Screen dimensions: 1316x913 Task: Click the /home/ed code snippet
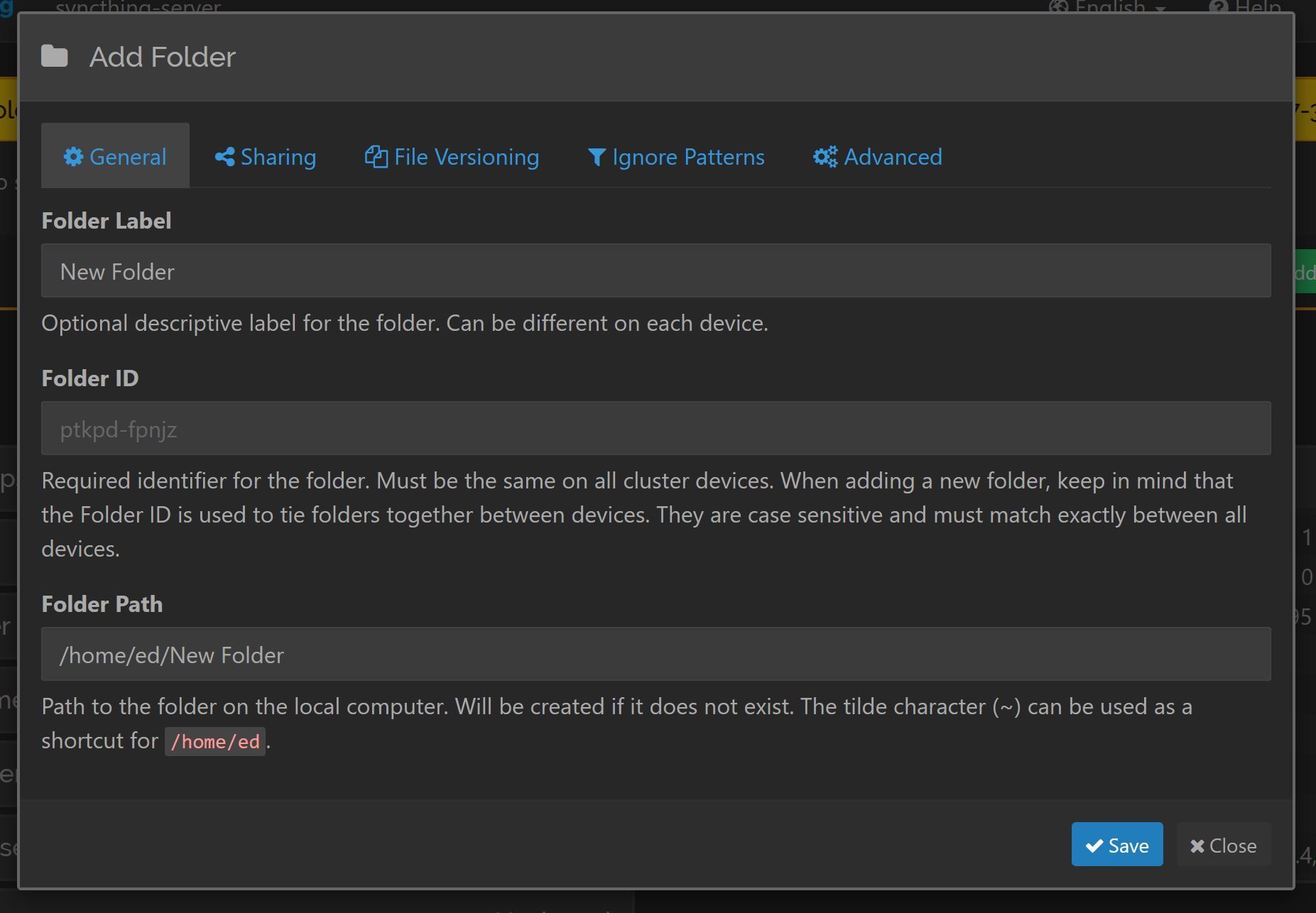click(215, 741)
